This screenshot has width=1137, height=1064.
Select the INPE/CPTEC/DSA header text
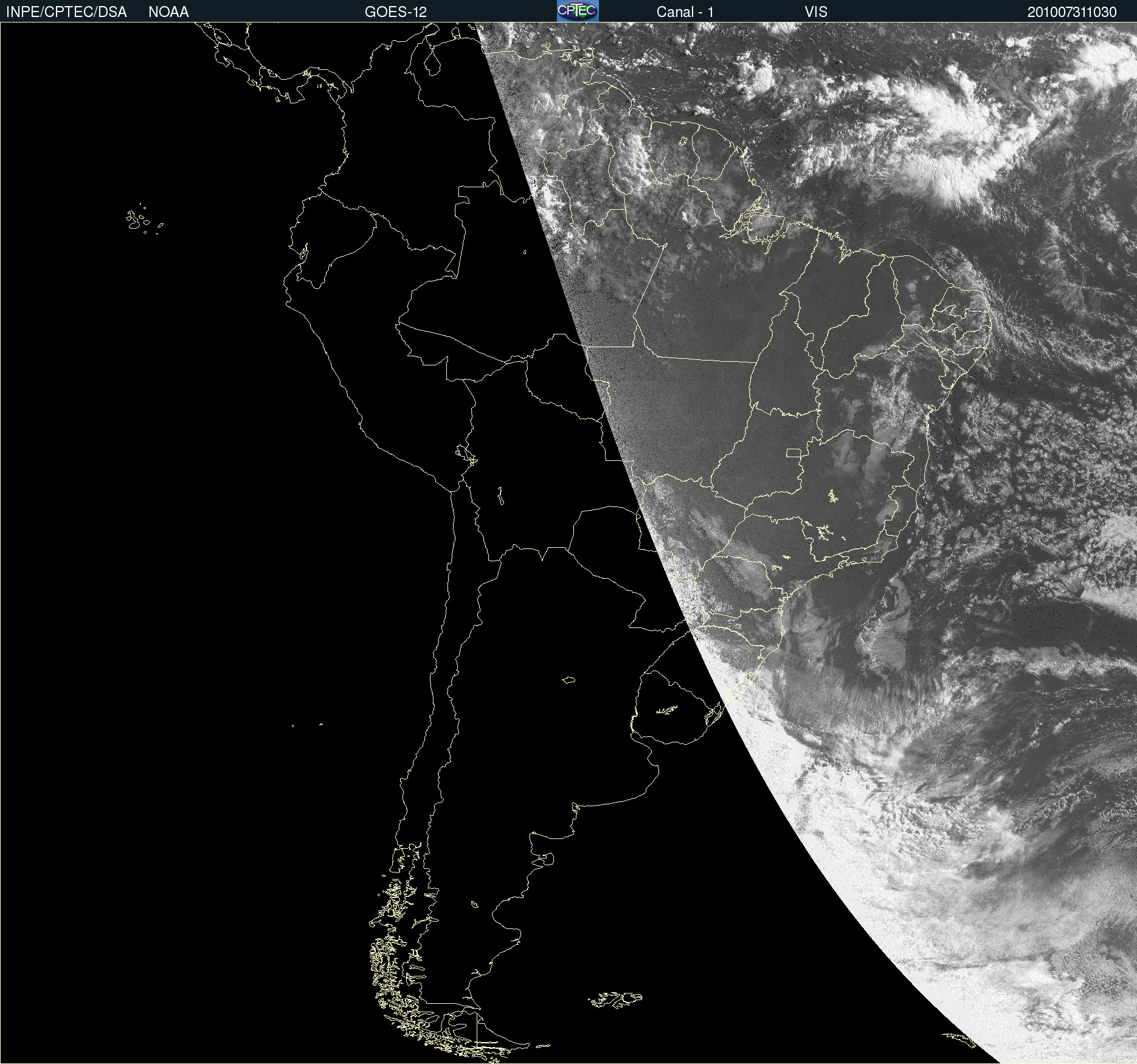pyautogui.click(x=66, y=12)
